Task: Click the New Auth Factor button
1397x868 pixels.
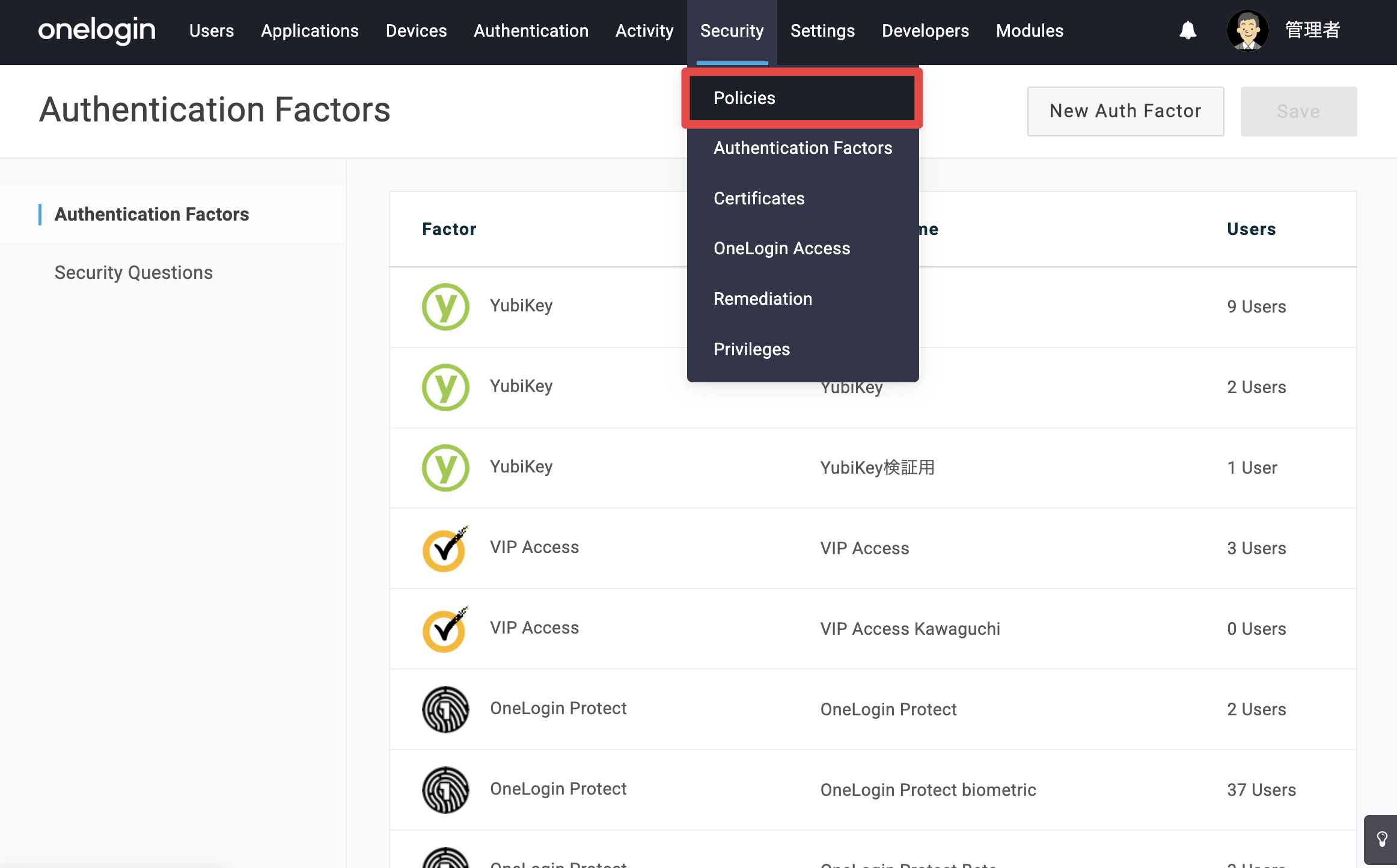Action: [1125, 111]
